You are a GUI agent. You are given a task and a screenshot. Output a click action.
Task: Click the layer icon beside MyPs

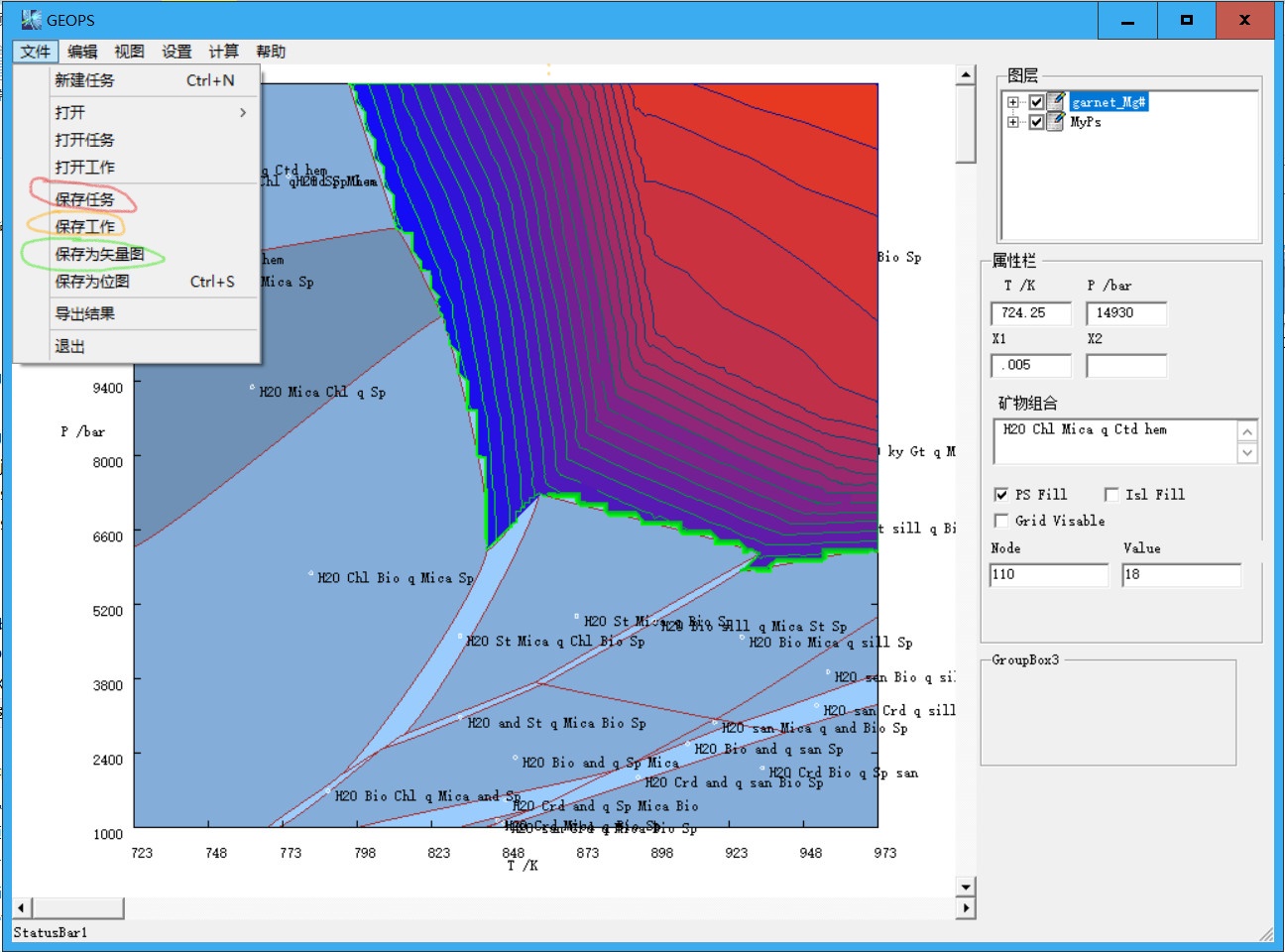click(1057, 122)
